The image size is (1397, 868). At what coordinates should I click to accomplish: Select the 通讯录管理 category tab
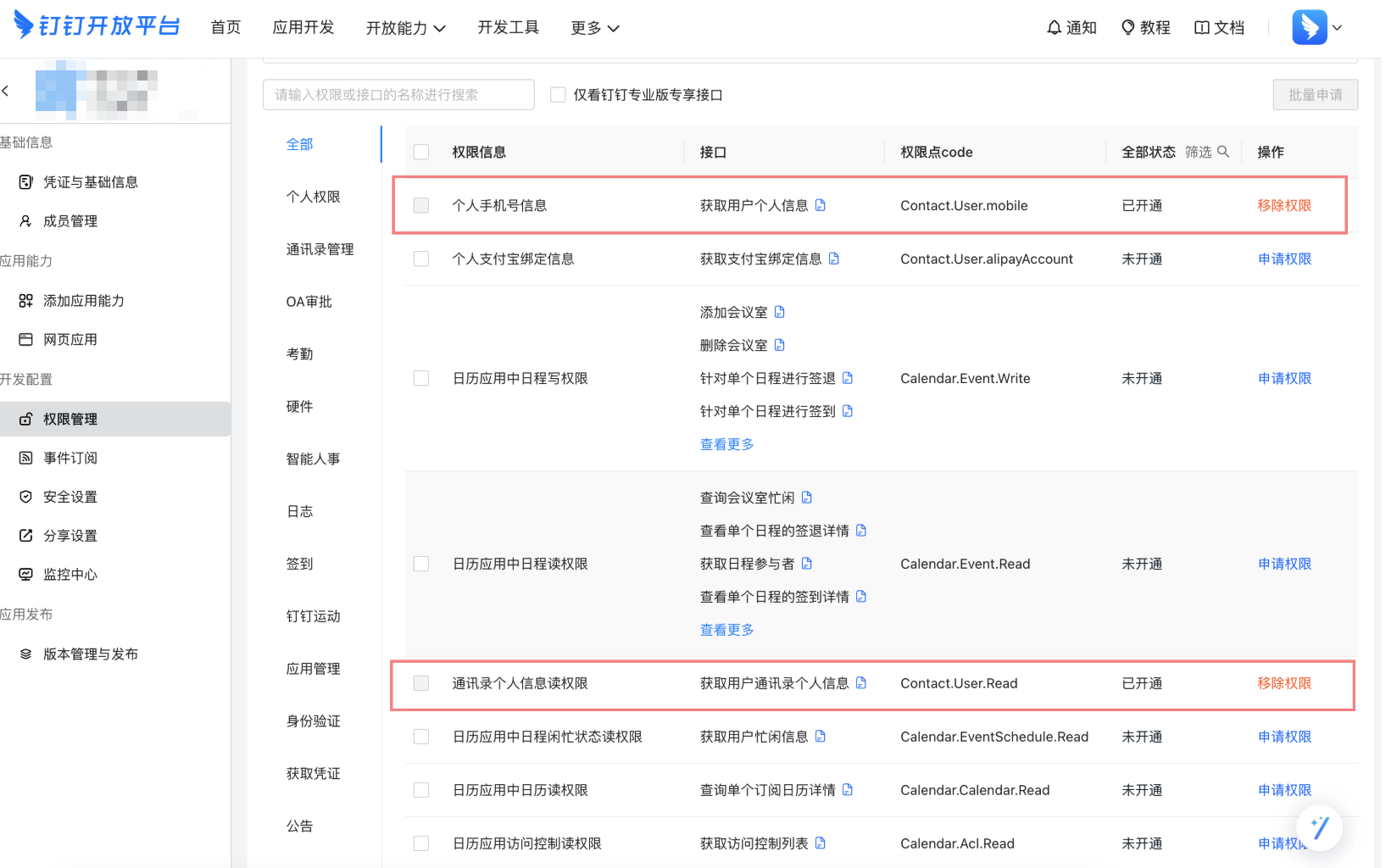[x=320, y=249]
